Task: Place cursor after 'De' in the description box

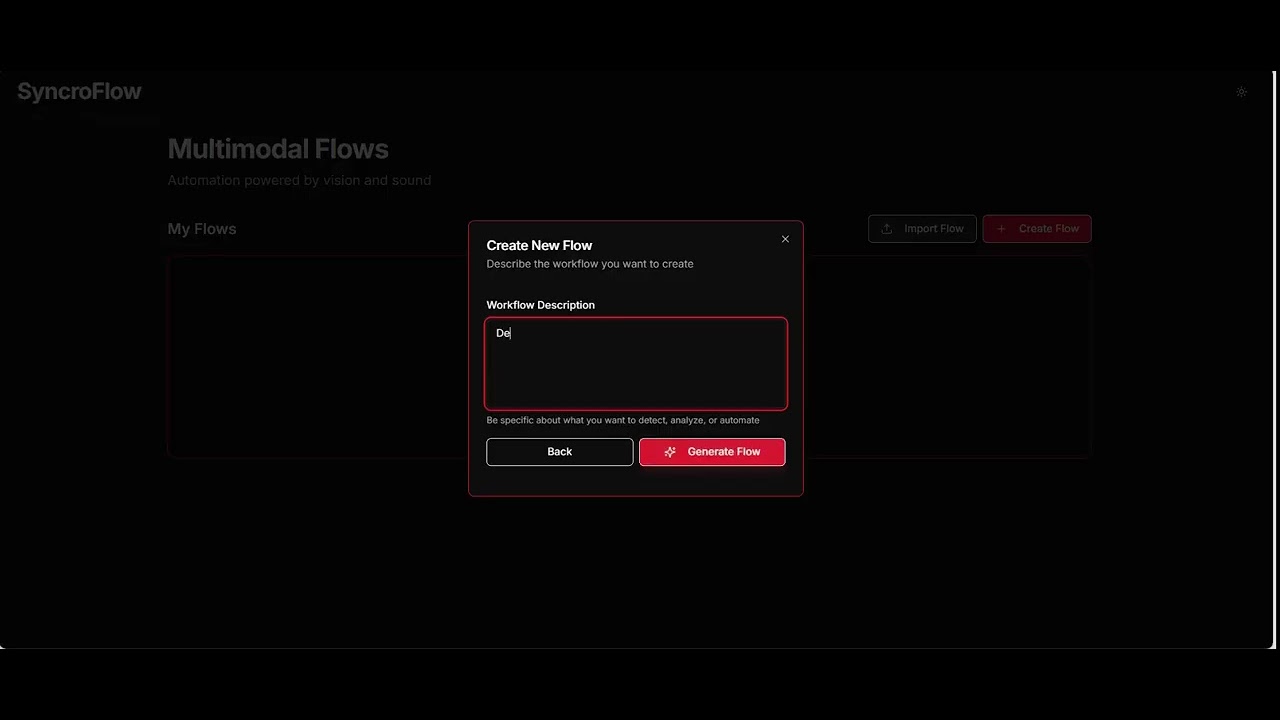Action: [510, 333]
